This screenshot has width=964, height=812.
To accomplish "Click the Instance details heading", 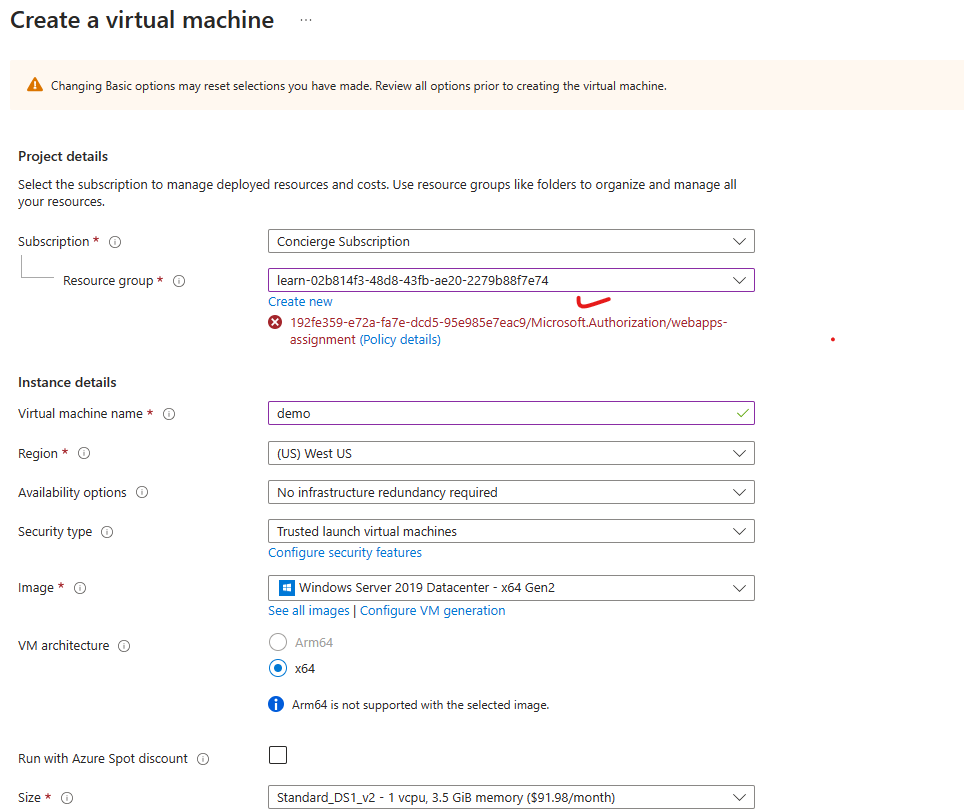I will (67, 382).
